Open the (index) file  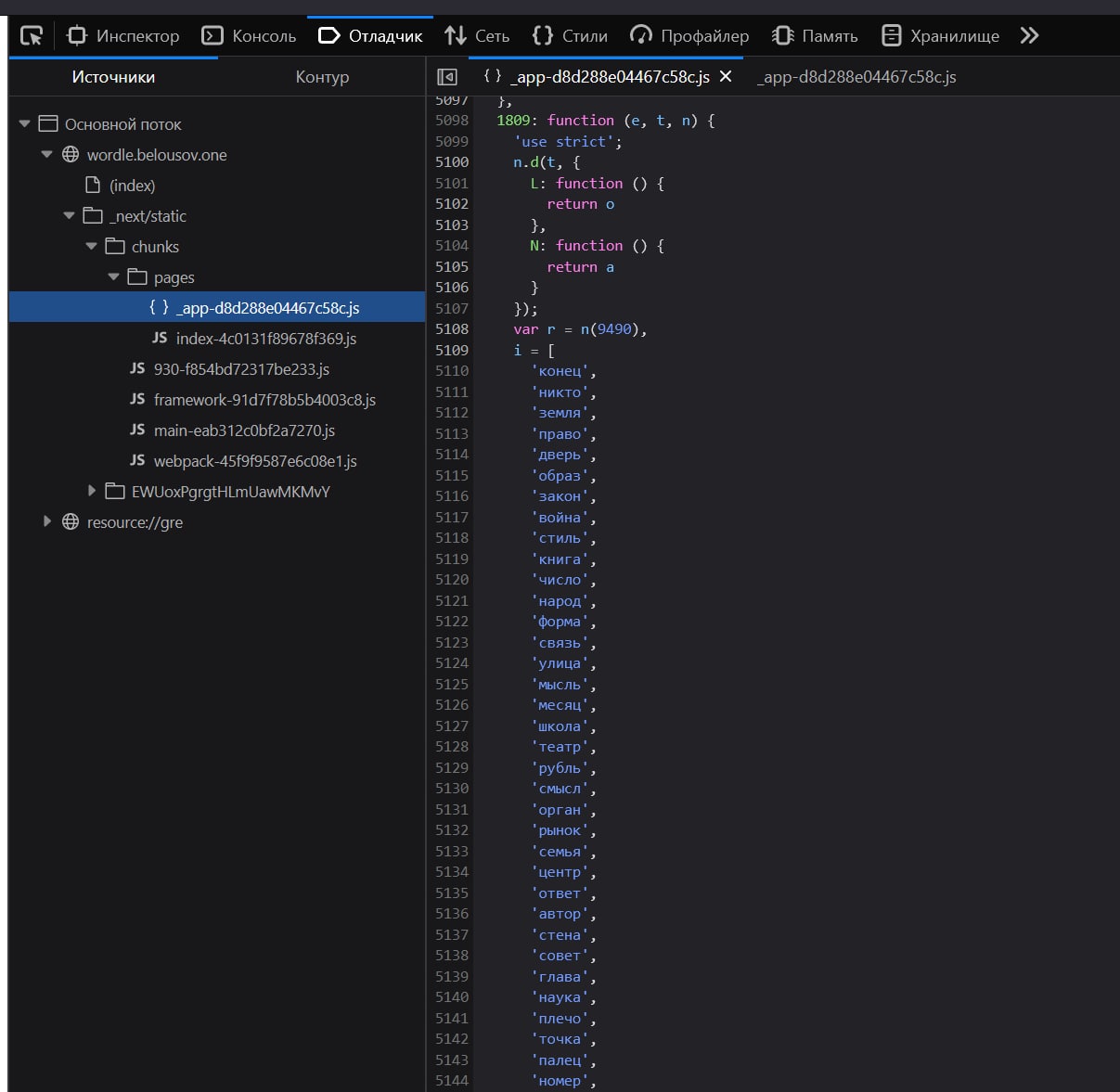[132, 186]
